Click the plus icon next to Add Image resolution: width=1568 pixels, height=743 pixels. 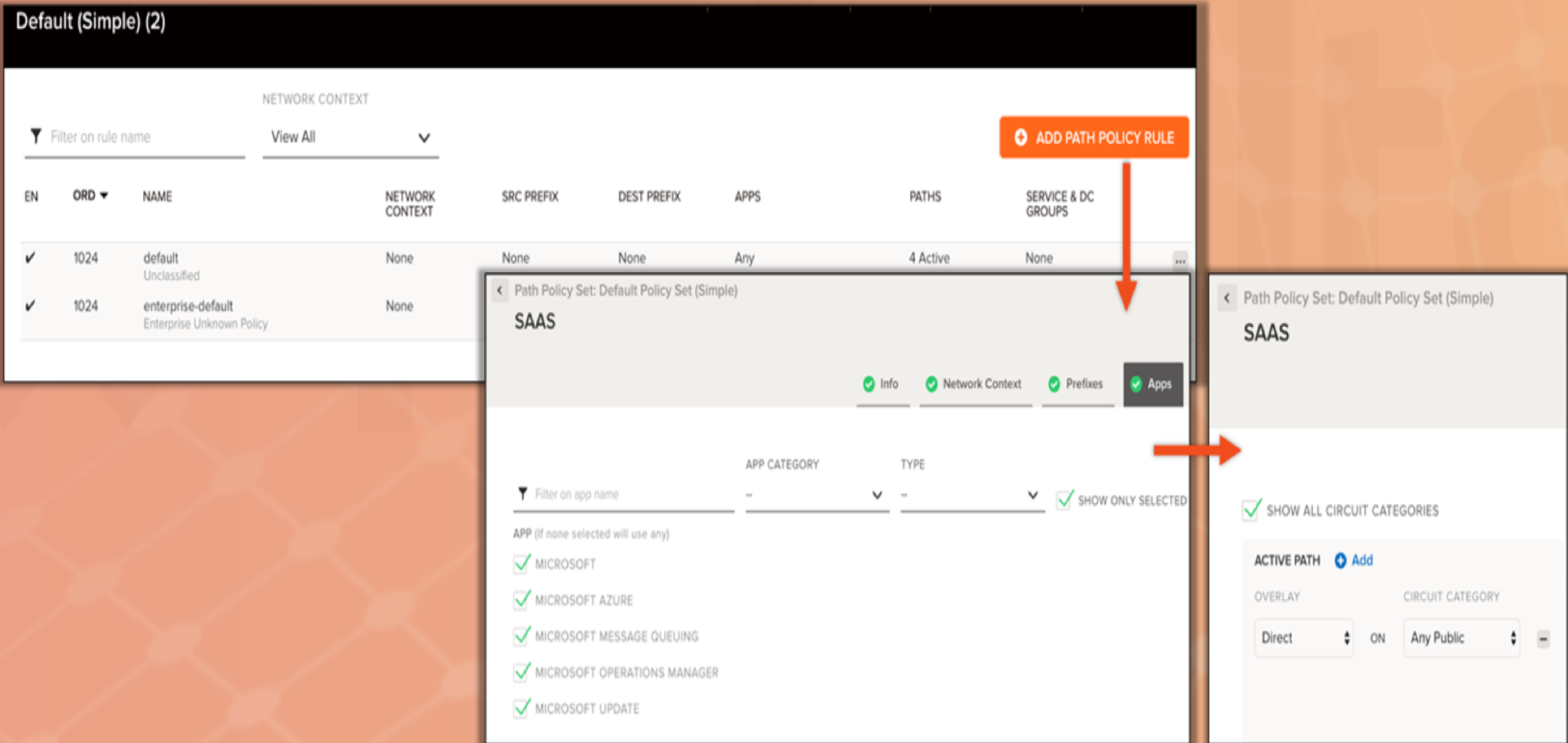[1340, 560]
